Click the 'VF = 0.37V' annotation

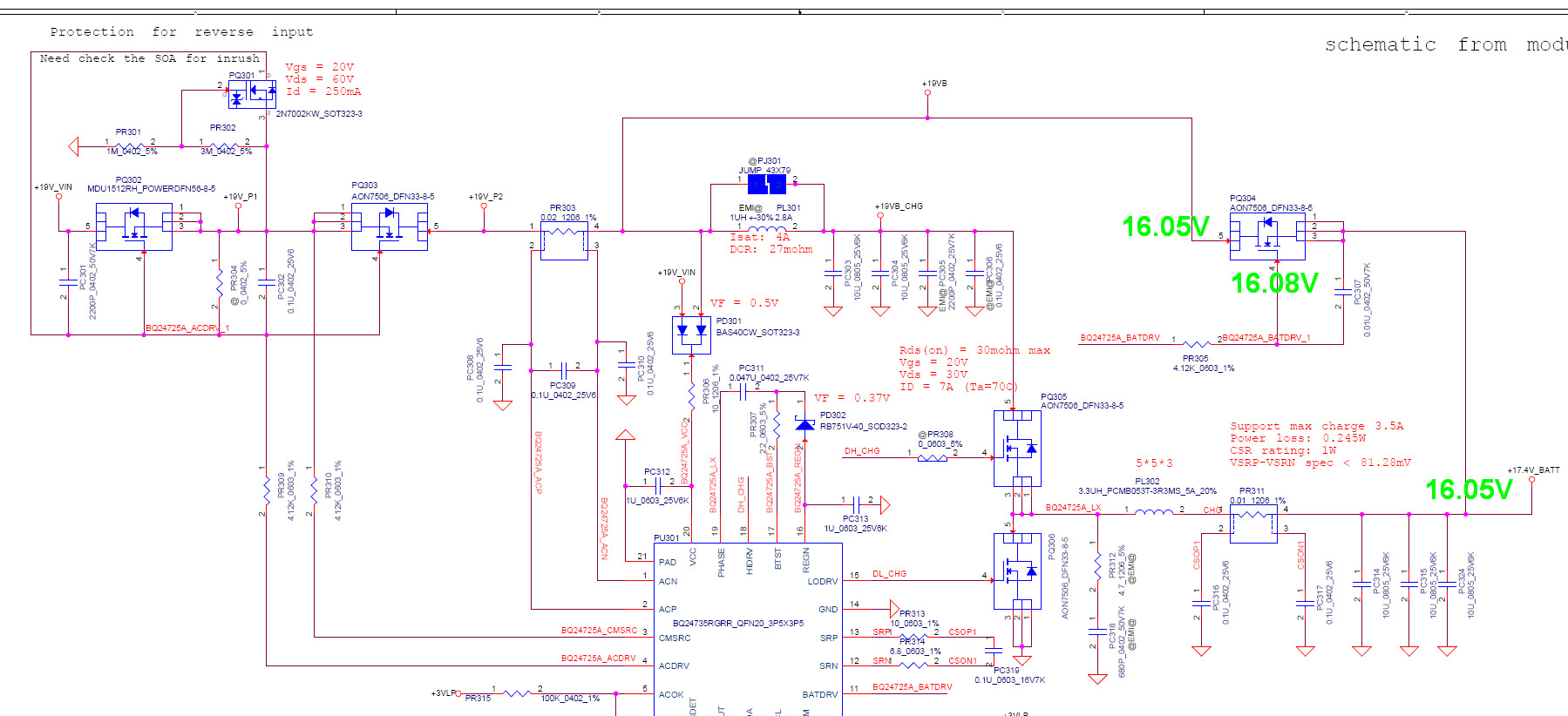point(852,398)
